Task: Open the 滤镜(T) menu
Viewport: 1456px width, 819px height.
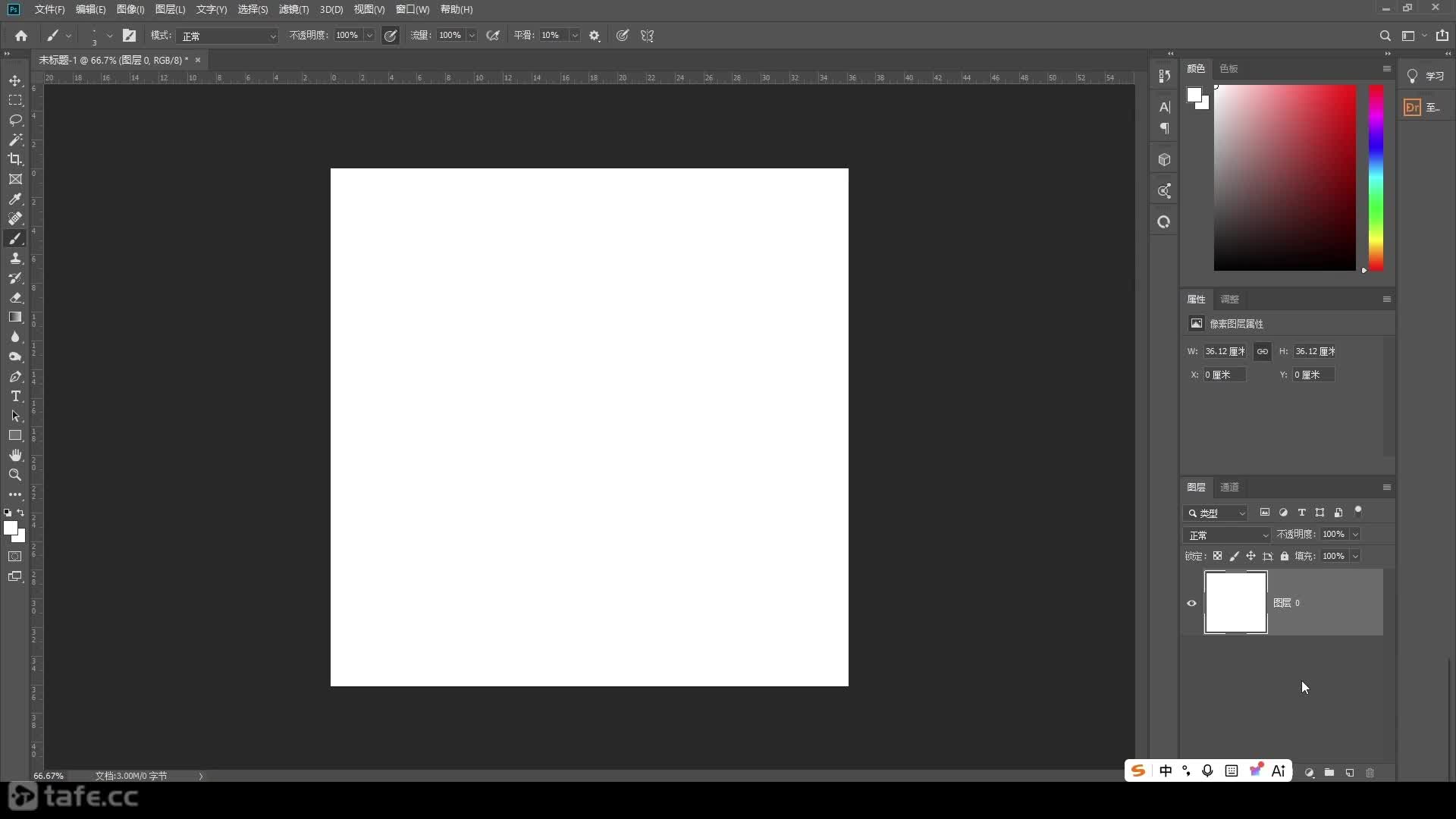Action: point(293,9)
